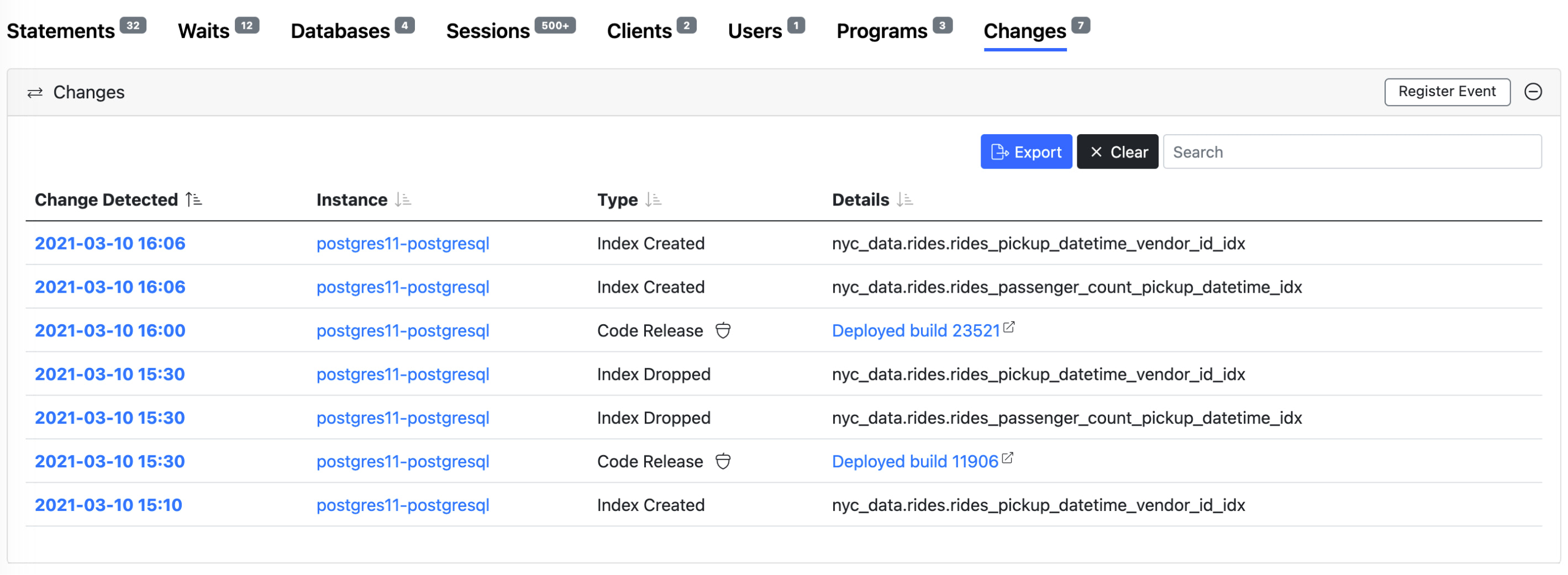Viewport: 1568px width, 575px height.
Task: Open the 2021-03-10 15:10 change entry
Action: coord(108,505)
